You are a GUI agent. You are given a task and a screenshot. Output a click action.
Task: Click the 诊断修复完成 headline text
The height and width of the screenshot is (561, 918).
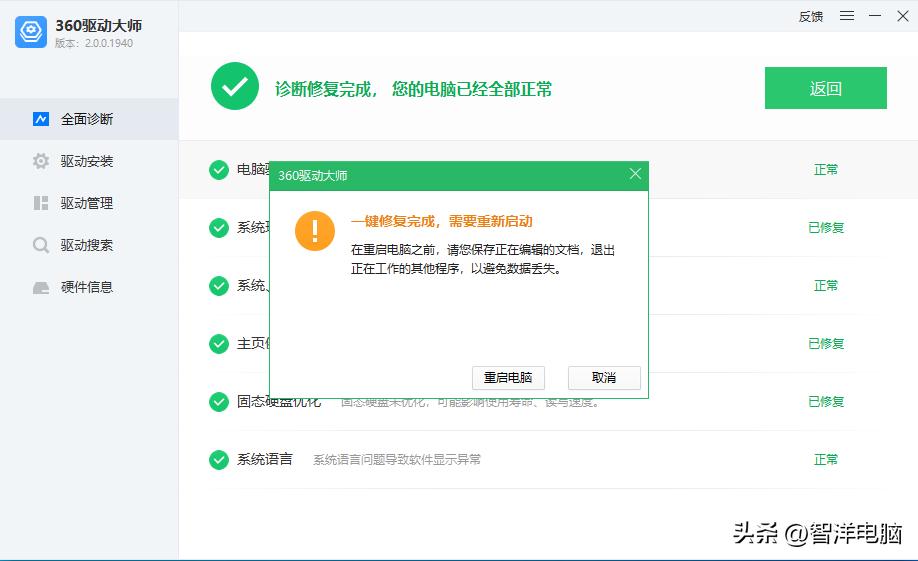pos(413,89)
